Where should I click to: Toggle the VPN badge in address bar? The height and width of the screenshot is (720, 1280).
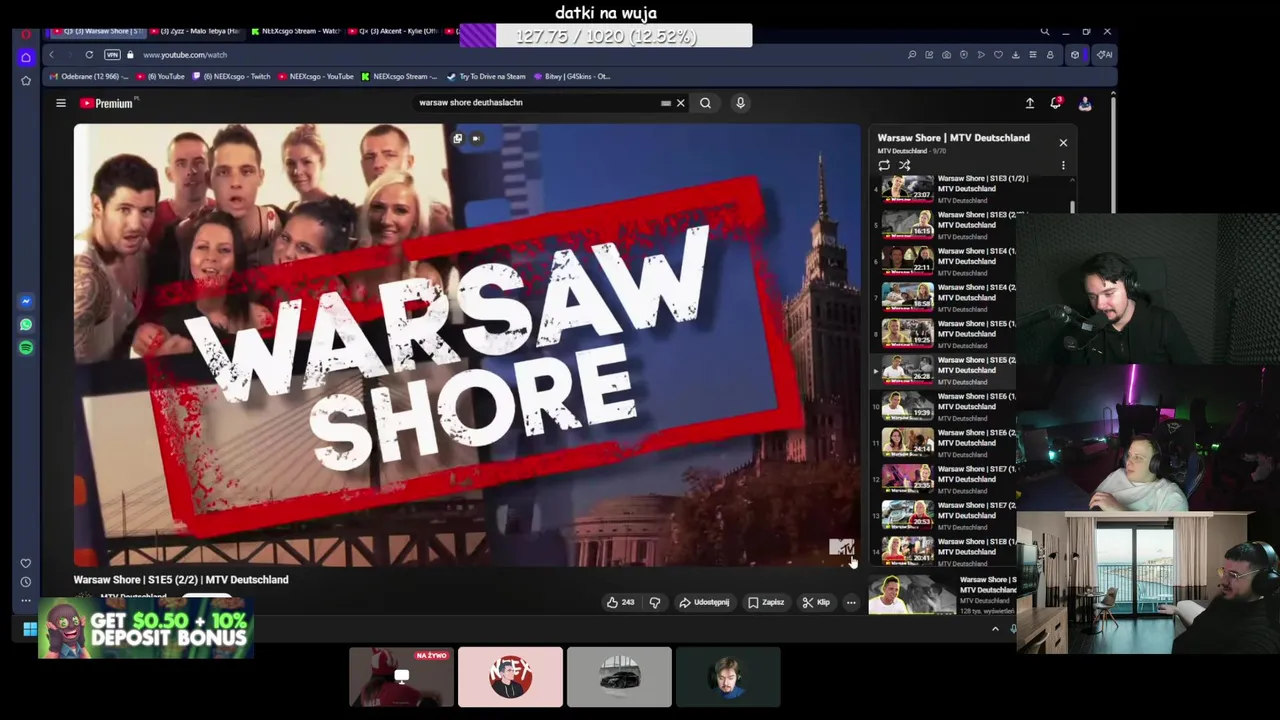[112, 55]
